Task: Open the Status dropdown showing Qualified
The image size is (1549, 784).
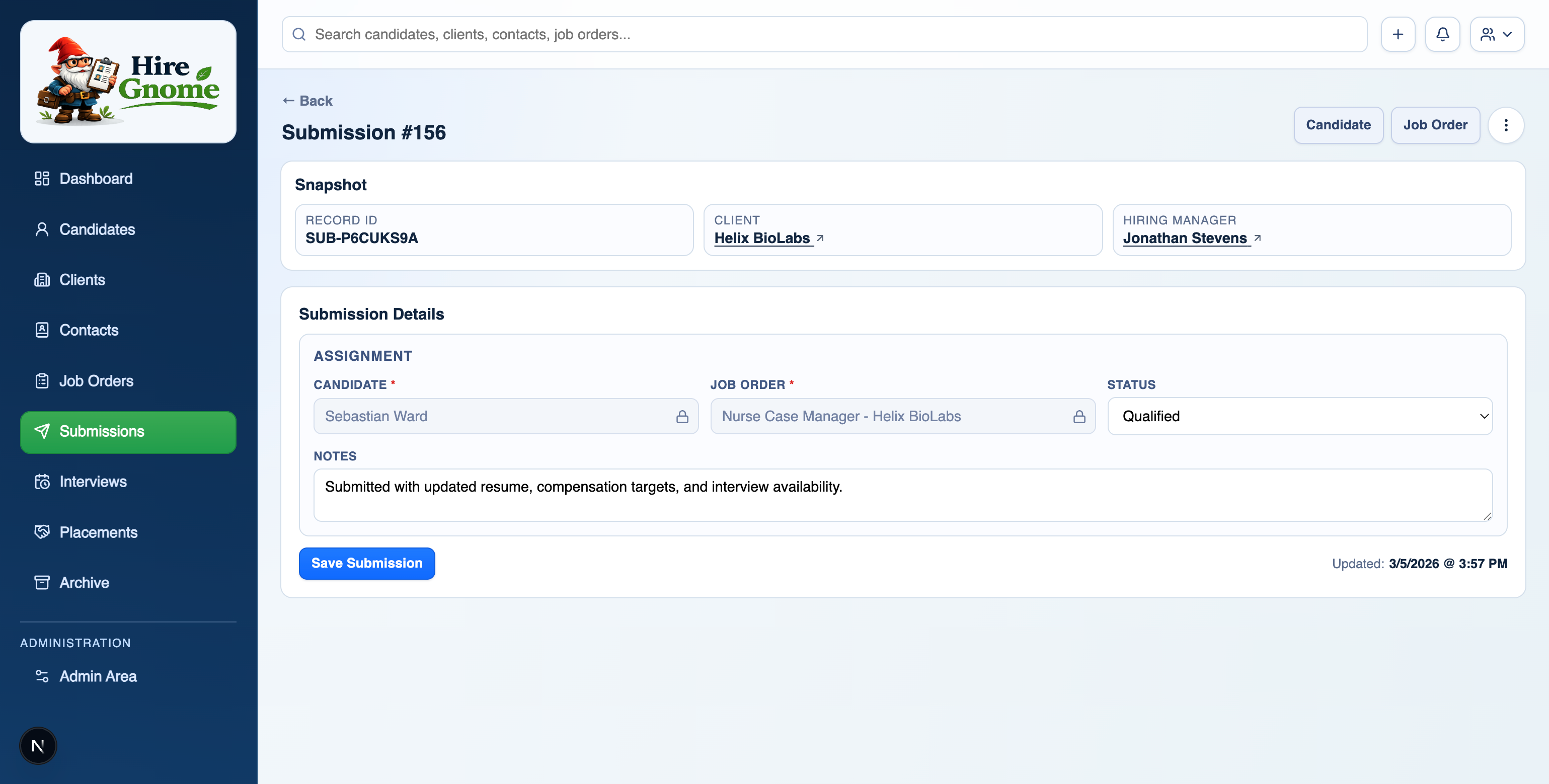Action: [x=1299, y=416]
